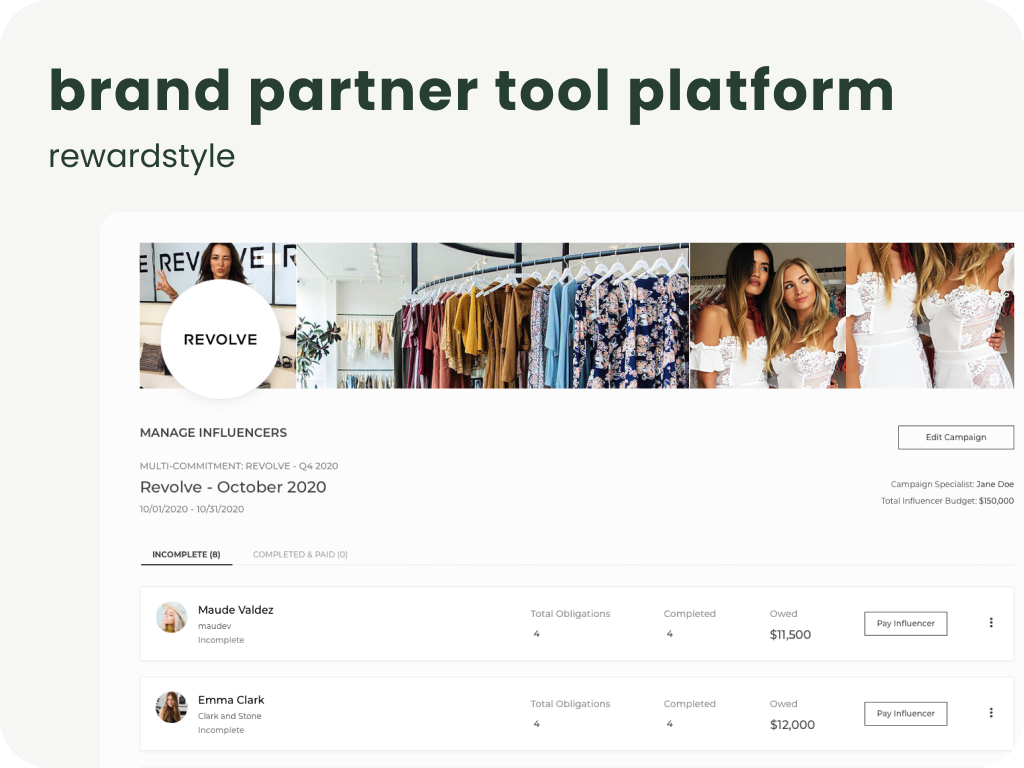Click the brand partner tool platform heading
The height and width of the screenshot is (768, 1024).
point(472,93)
